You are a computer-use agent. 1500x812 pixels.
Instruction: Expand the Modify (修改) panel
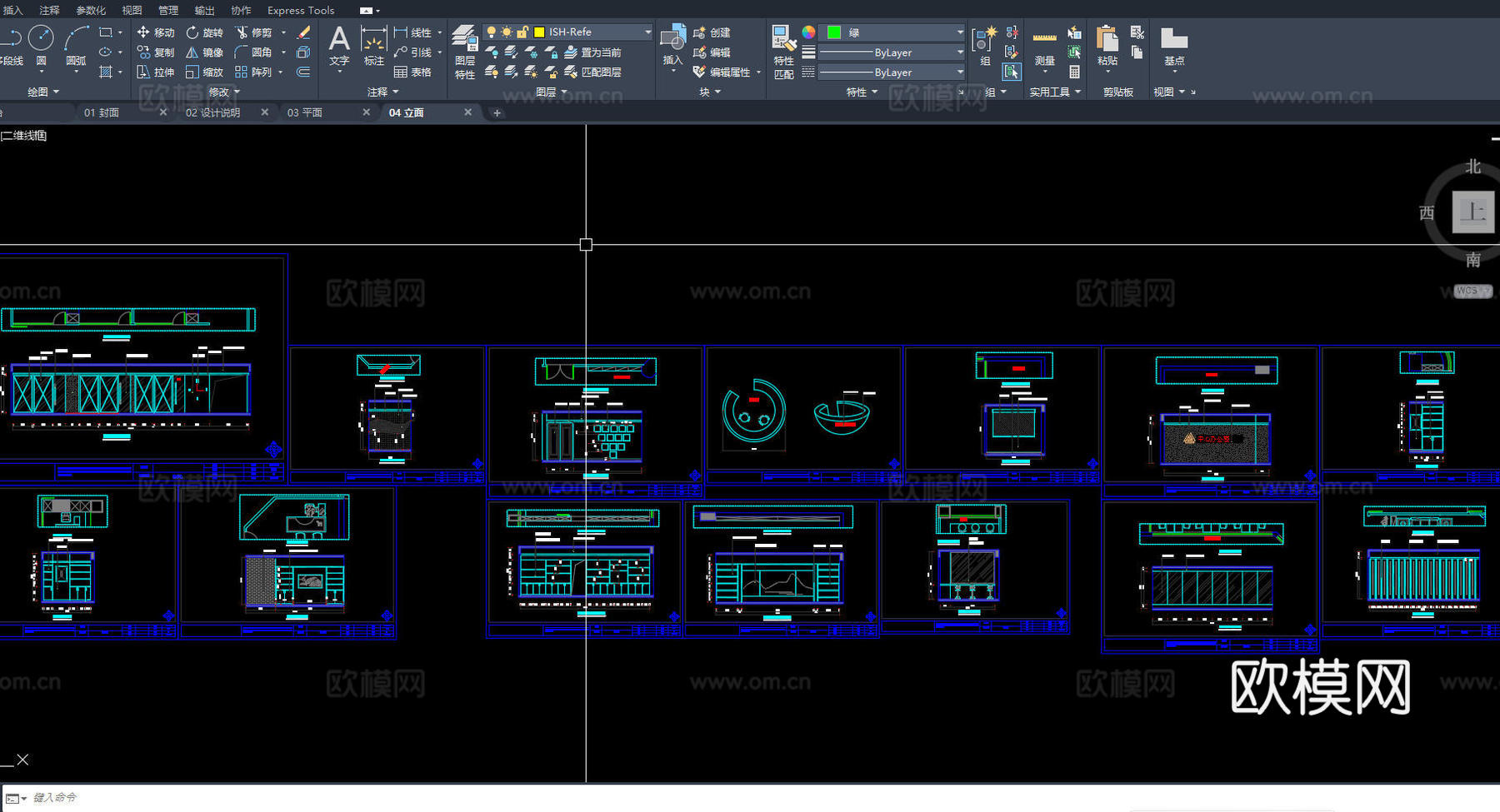[x=224, y=92]
